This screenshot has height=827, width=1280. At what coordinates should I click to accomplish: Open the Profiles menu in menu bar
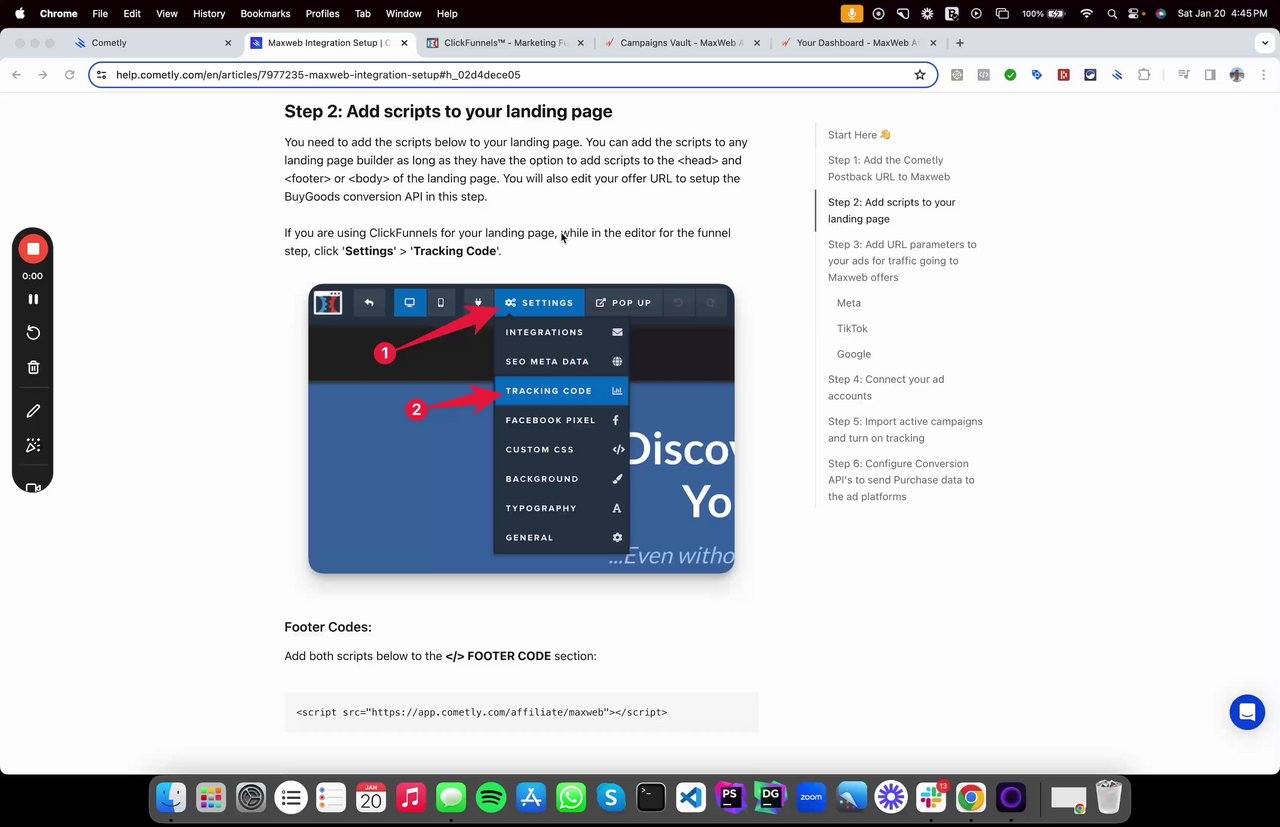click(x=322, y=13)
